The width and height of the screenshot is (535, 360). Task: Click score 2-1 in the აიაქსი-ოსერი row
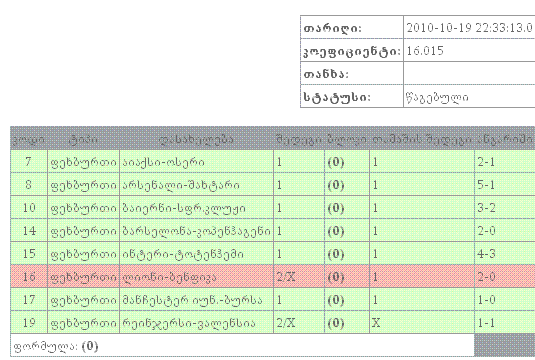coord(486,162)
